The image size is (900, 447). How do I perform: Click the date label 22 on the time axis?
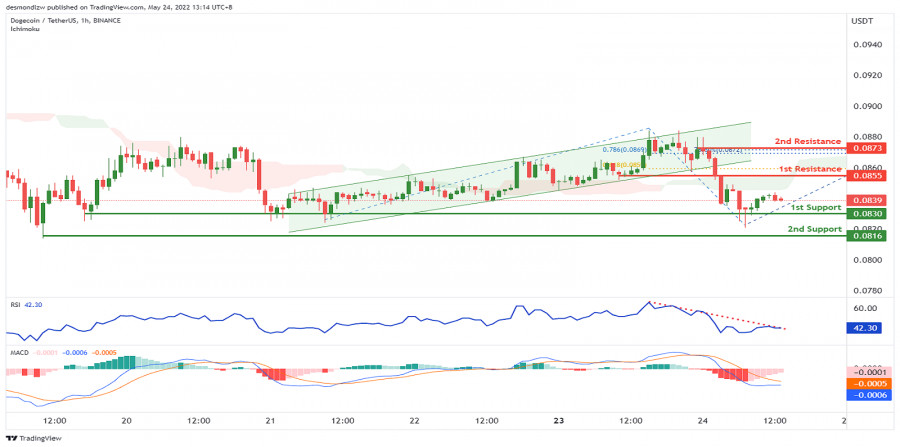pyautogui.click(x=415, y=421)
